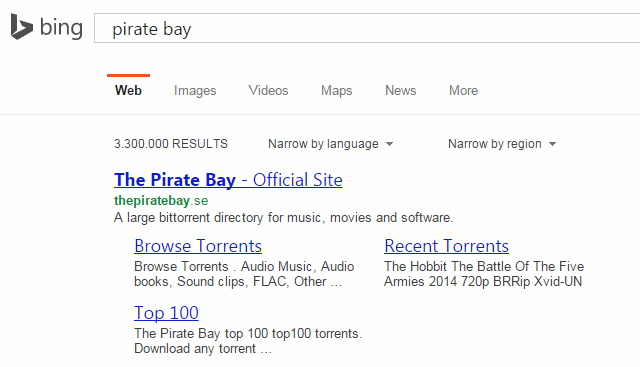
Task: Open The Pirate Bay - Official Site link
Action: tap(228, 180)
